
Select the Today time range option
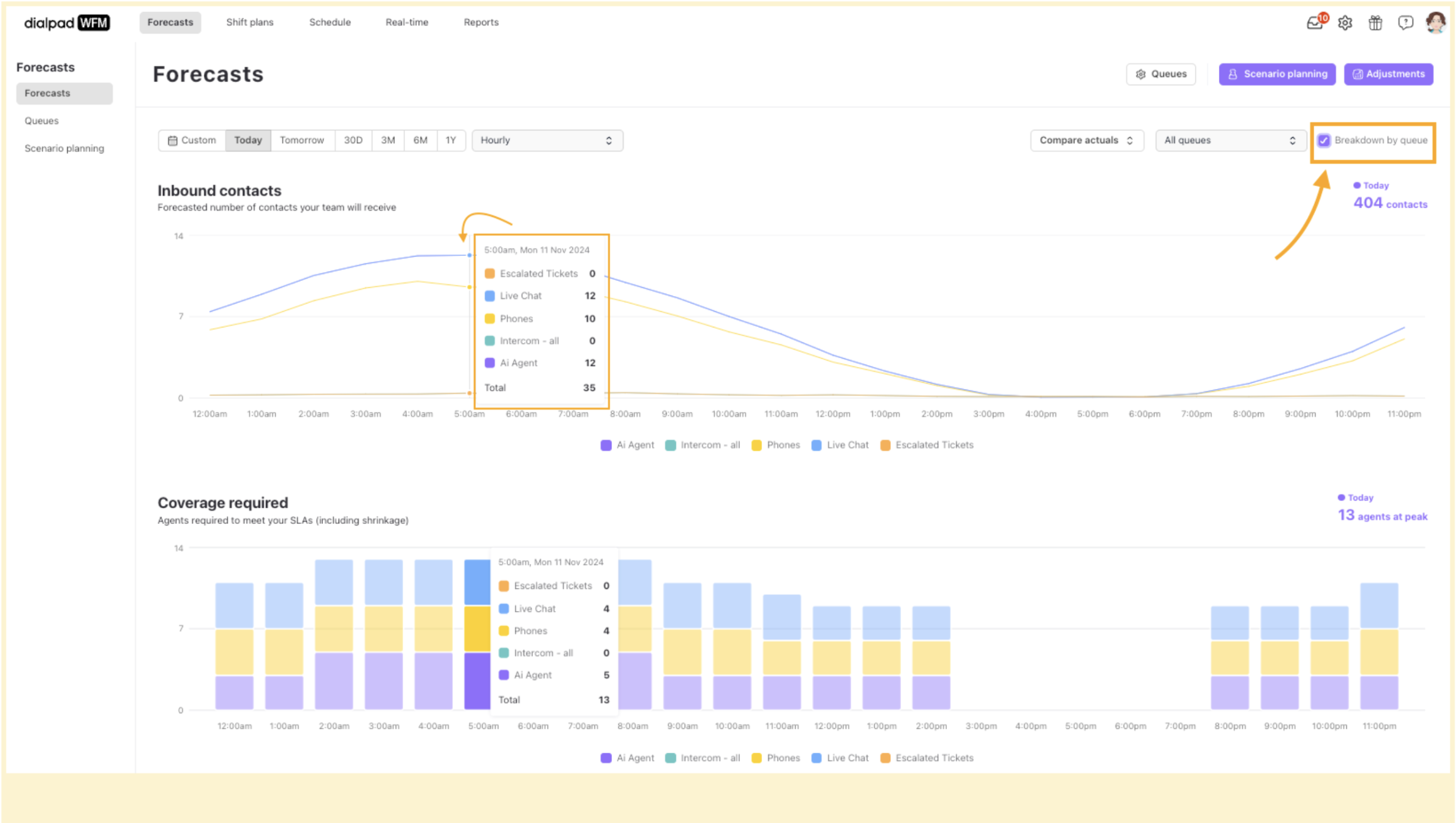point(248,140)
